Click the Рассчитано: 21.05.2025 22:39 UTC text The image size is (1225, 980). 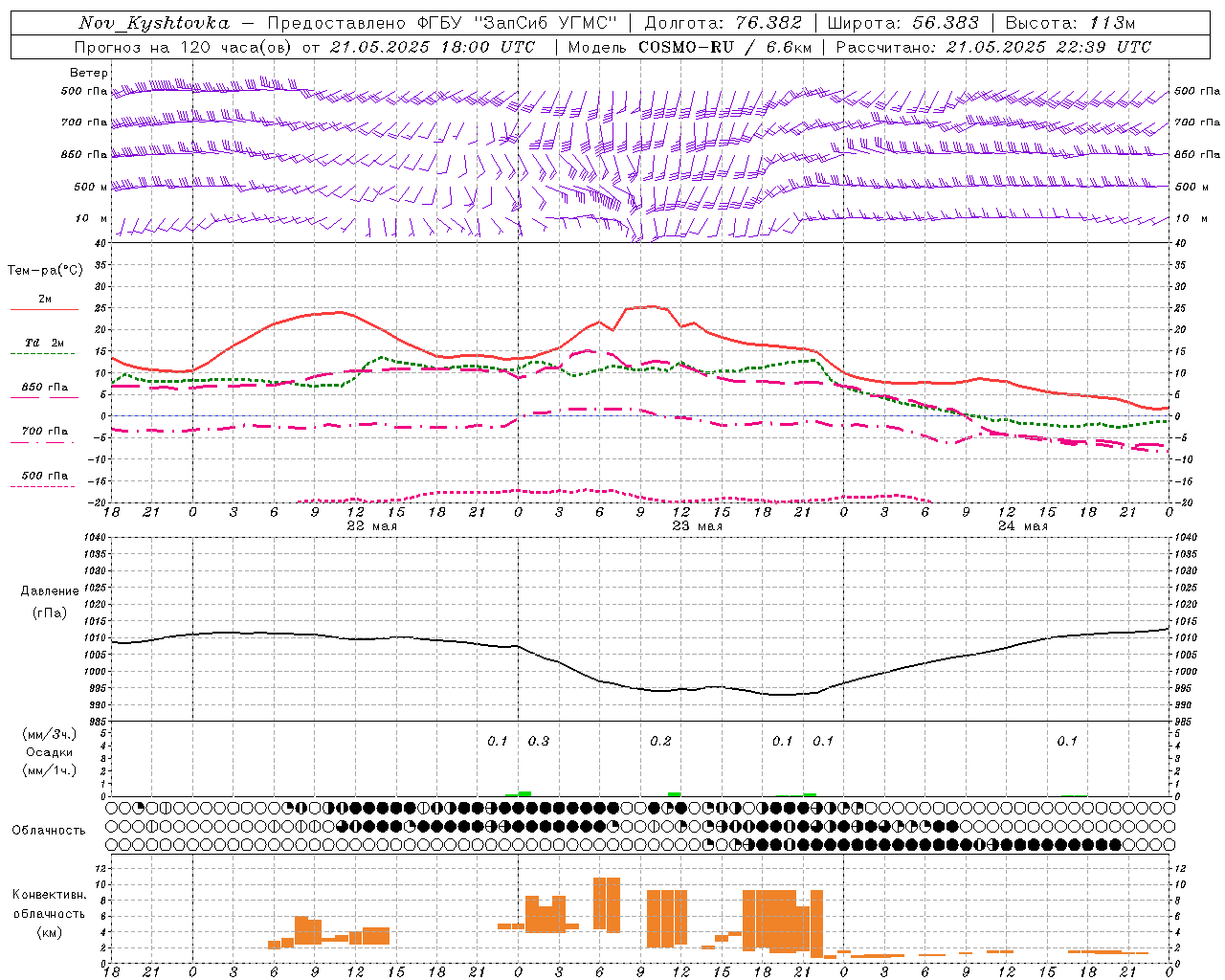993,47
